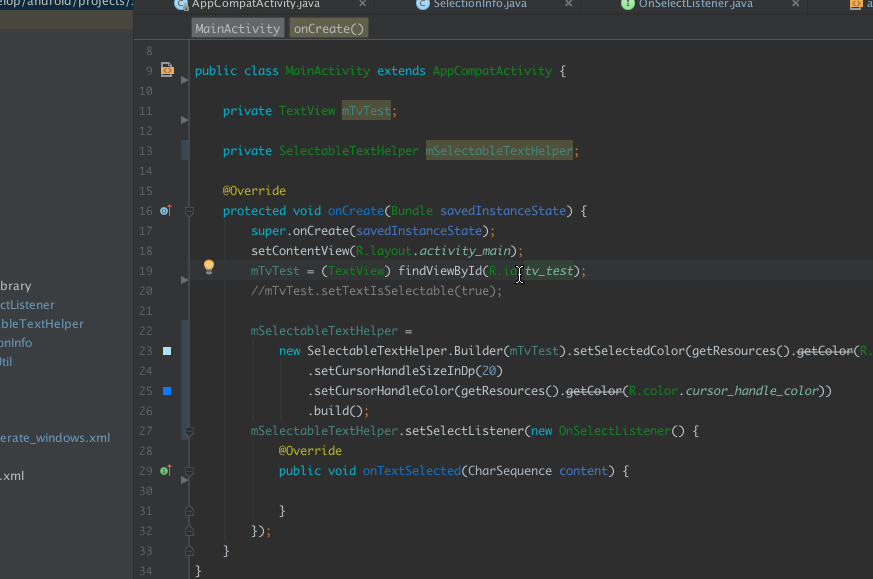Click the related XML file icon on line 9
This screenshot has height=579, width=873.
pos(167,70)
